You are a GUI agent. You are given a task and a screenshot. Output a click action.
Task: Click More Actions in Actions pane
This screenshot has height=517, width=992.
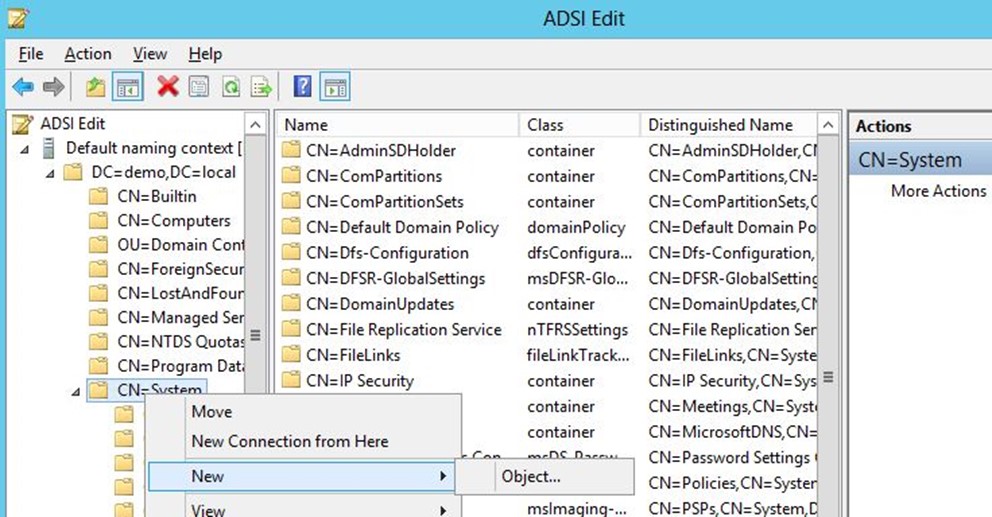click(938, 191)
